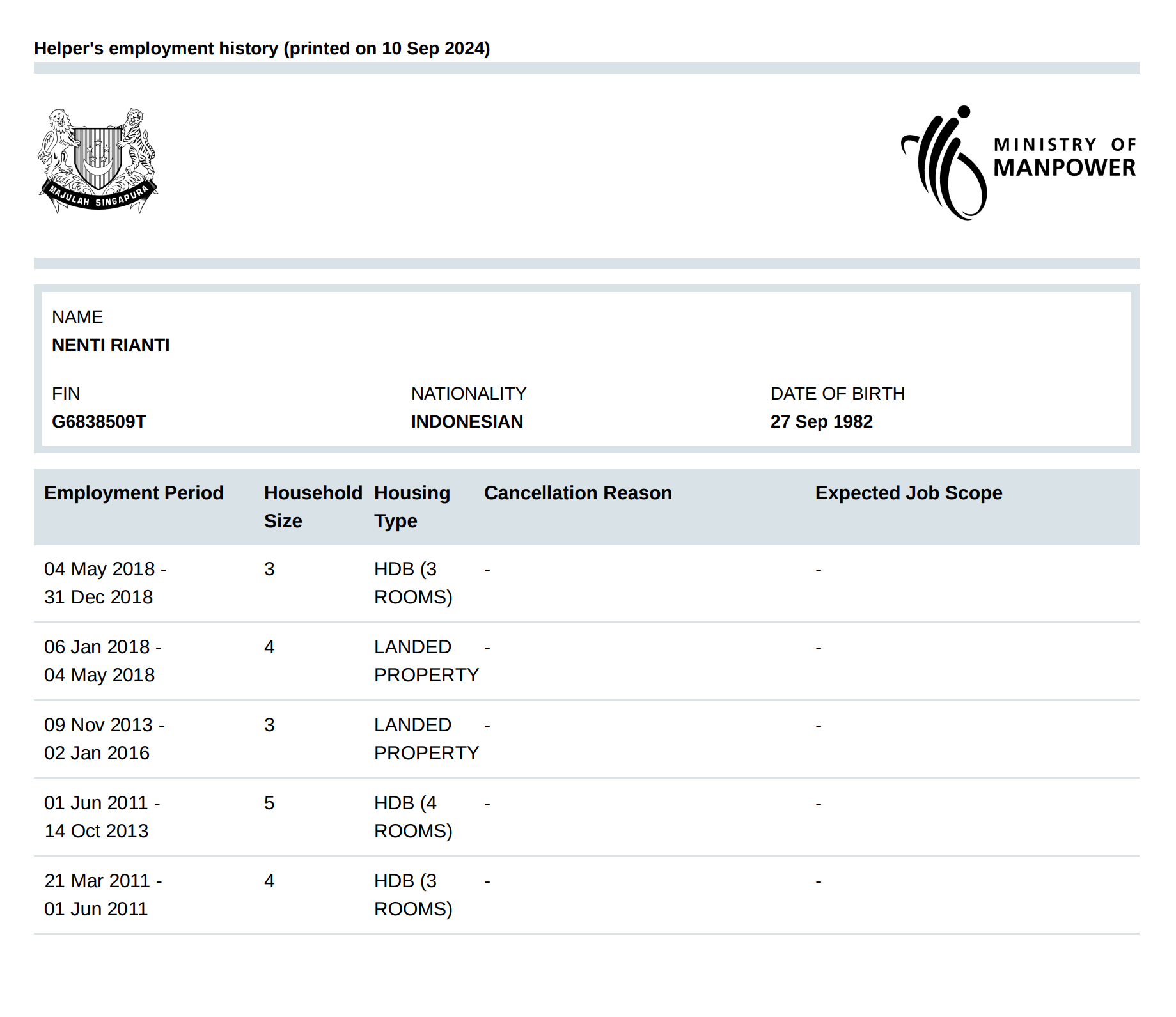
Task: Select the 09 Nov 2013 - 02 Jan 2016 period
Action: (104, 739)
